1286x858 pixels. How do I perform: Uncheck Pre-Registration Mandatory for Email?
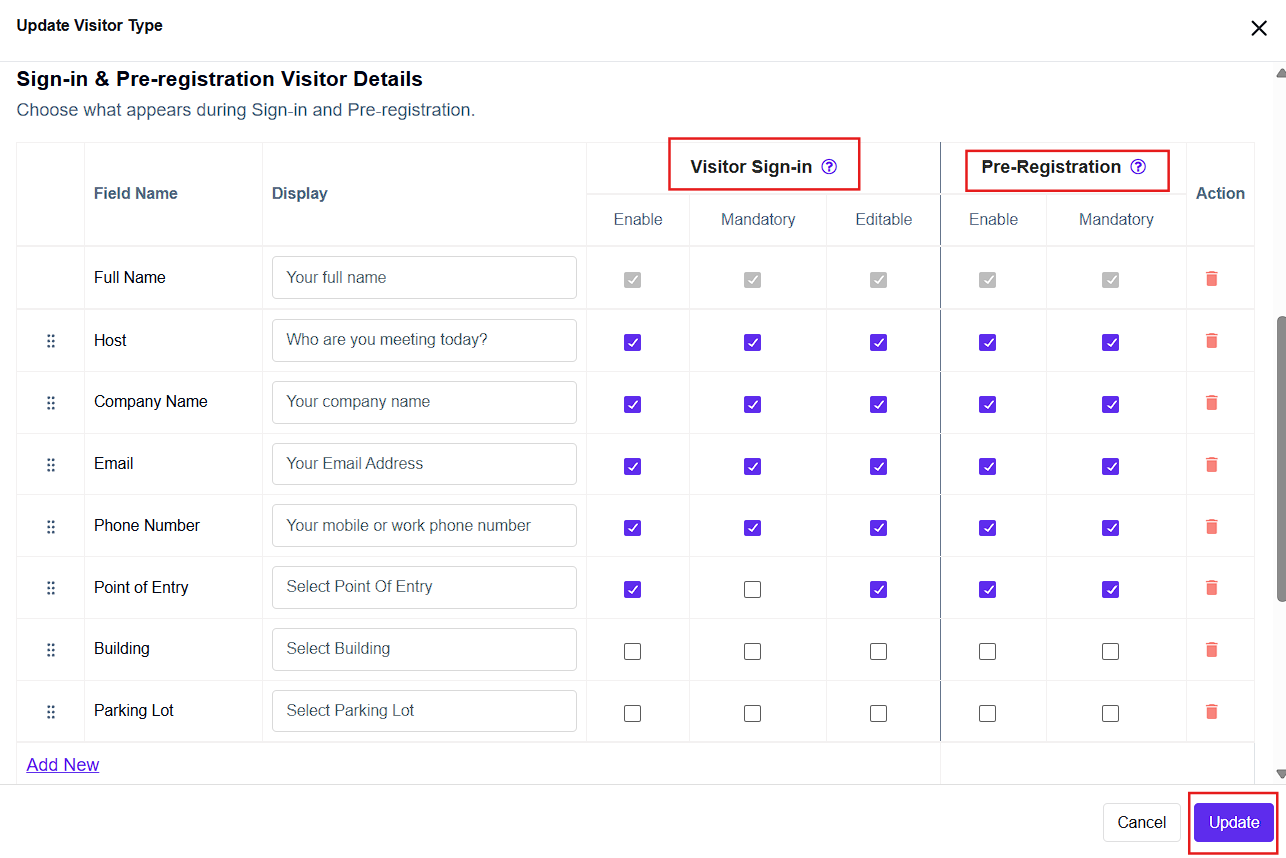pyautogui.click(x=1110, y=466)
